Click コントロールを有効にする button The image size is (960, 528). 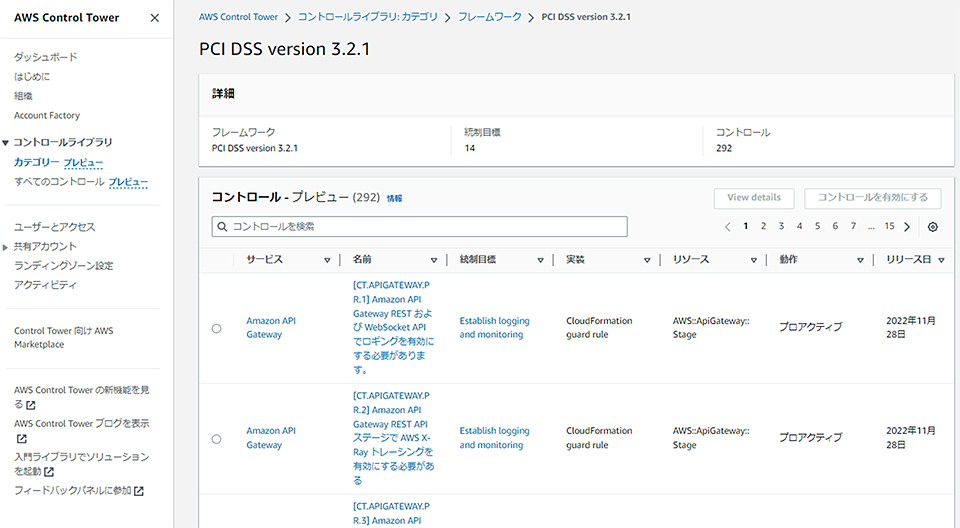pyautogui.click(x=872, y=198)
